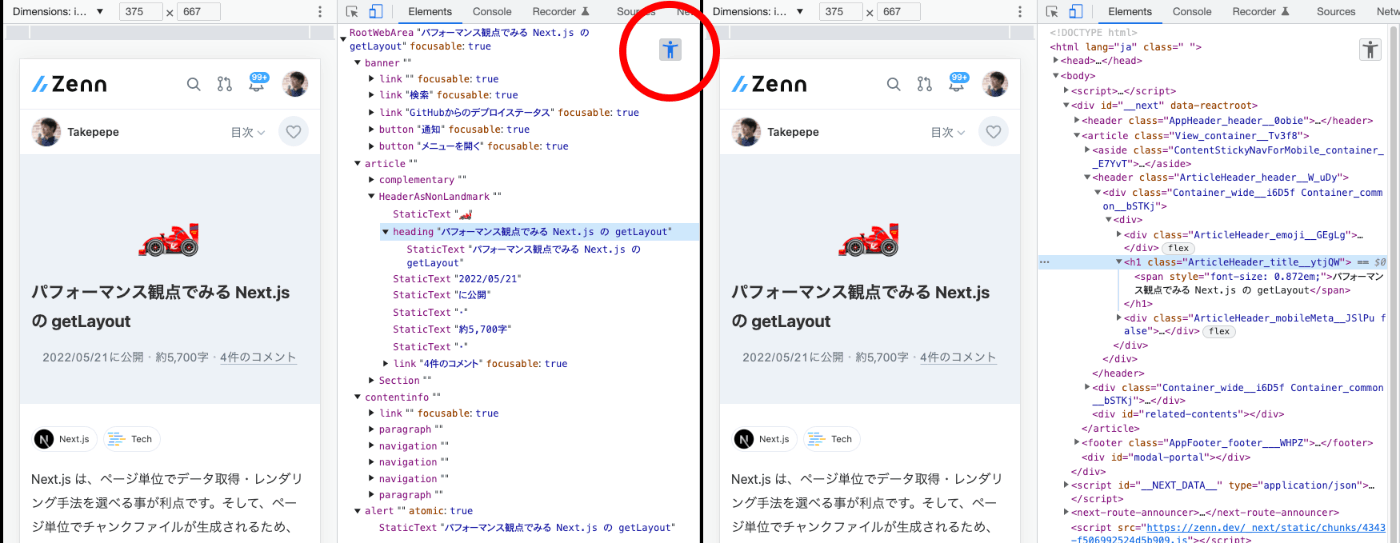Toggle device toolbar icon in the accessibility-tree DevTools
The width and height of the screenshot is (1400, 543).
(376, 12)
